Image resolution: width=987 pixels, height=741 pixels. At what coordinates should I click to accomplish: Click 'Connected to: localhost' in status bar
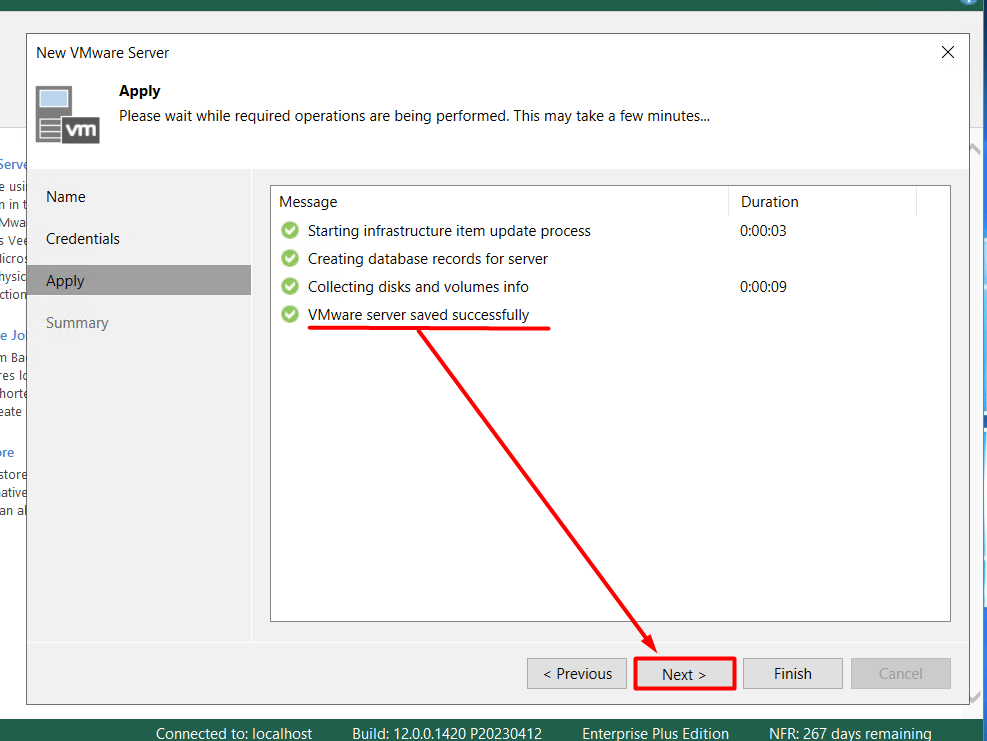(234, 733)
